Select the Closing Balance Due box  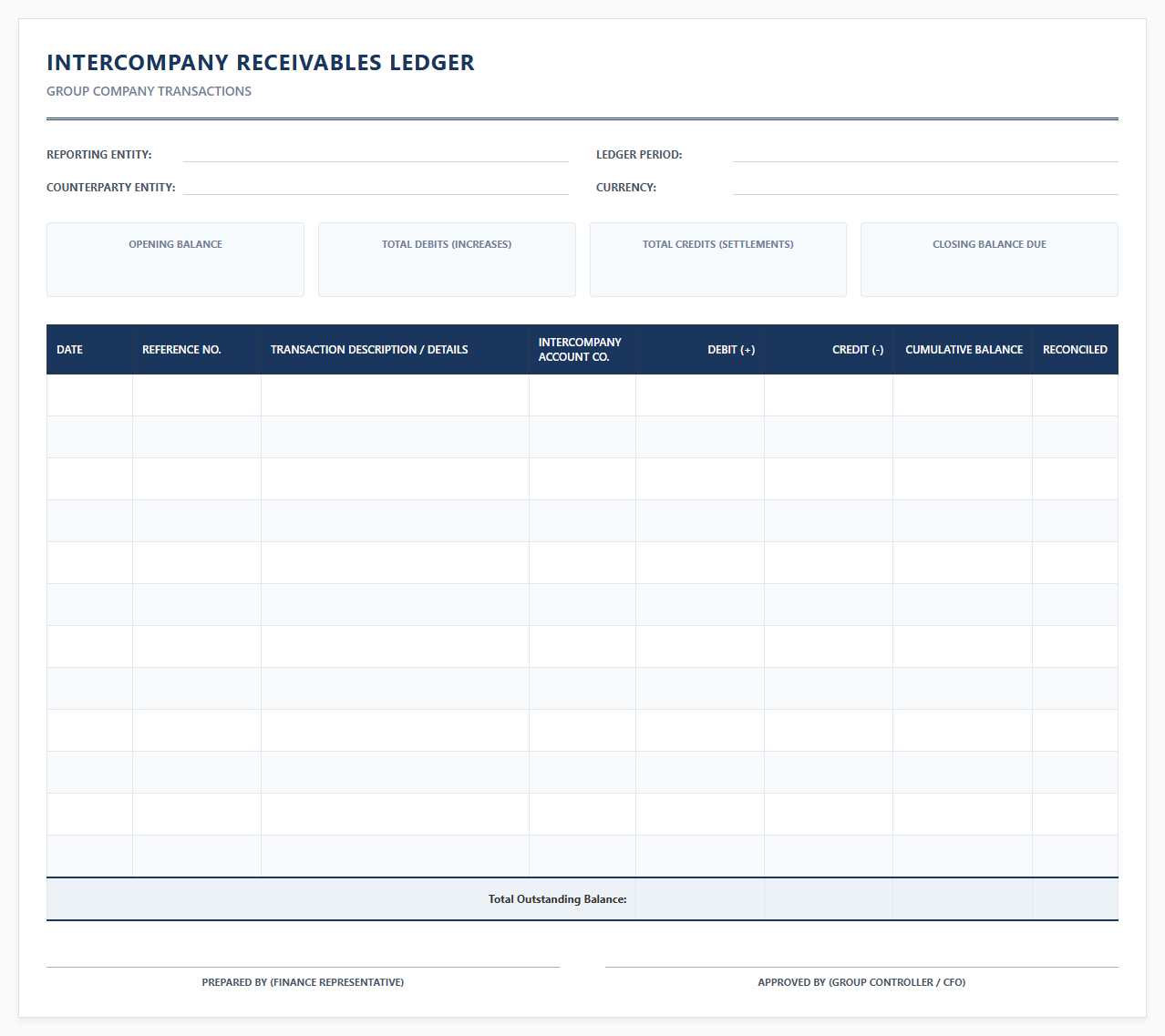coord(989,260)
